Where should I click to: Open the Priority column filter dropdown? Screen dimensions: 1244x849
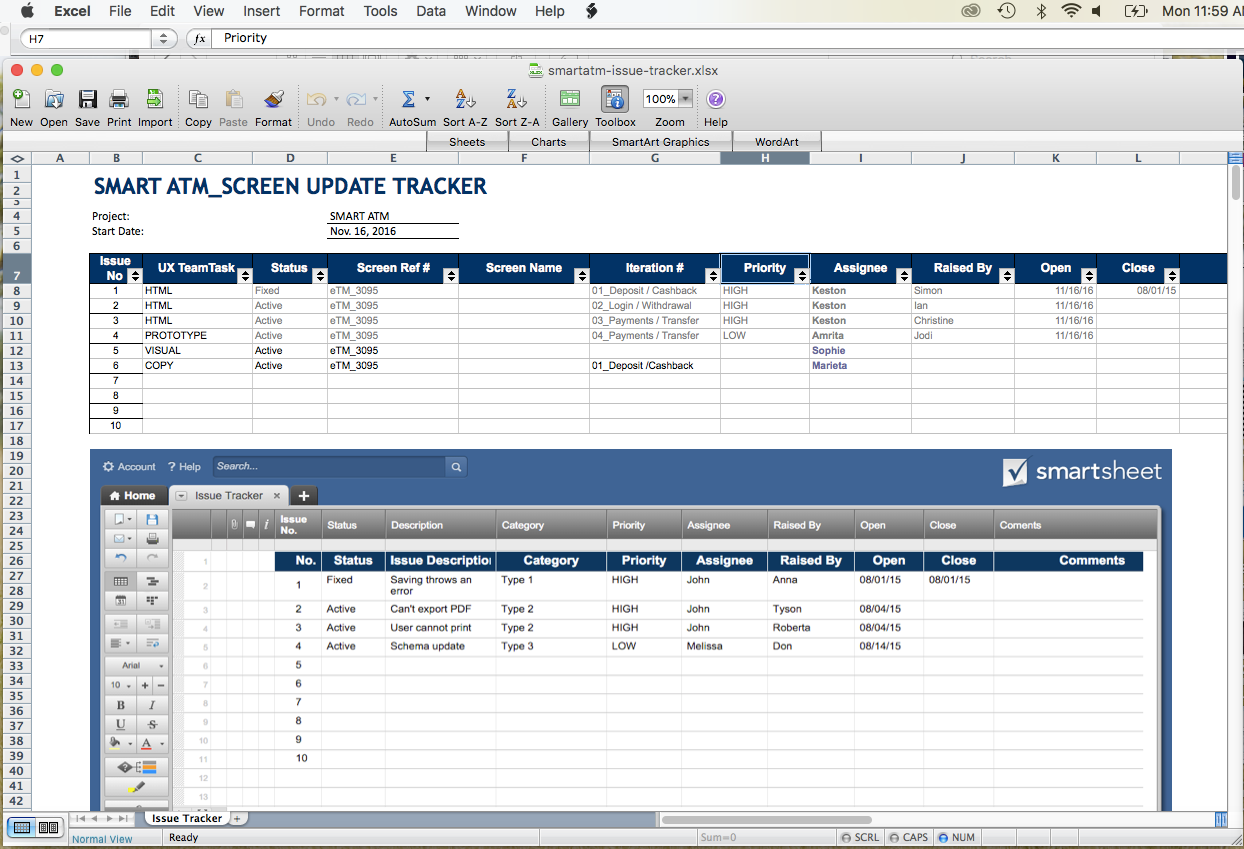(x=801, y=276)
